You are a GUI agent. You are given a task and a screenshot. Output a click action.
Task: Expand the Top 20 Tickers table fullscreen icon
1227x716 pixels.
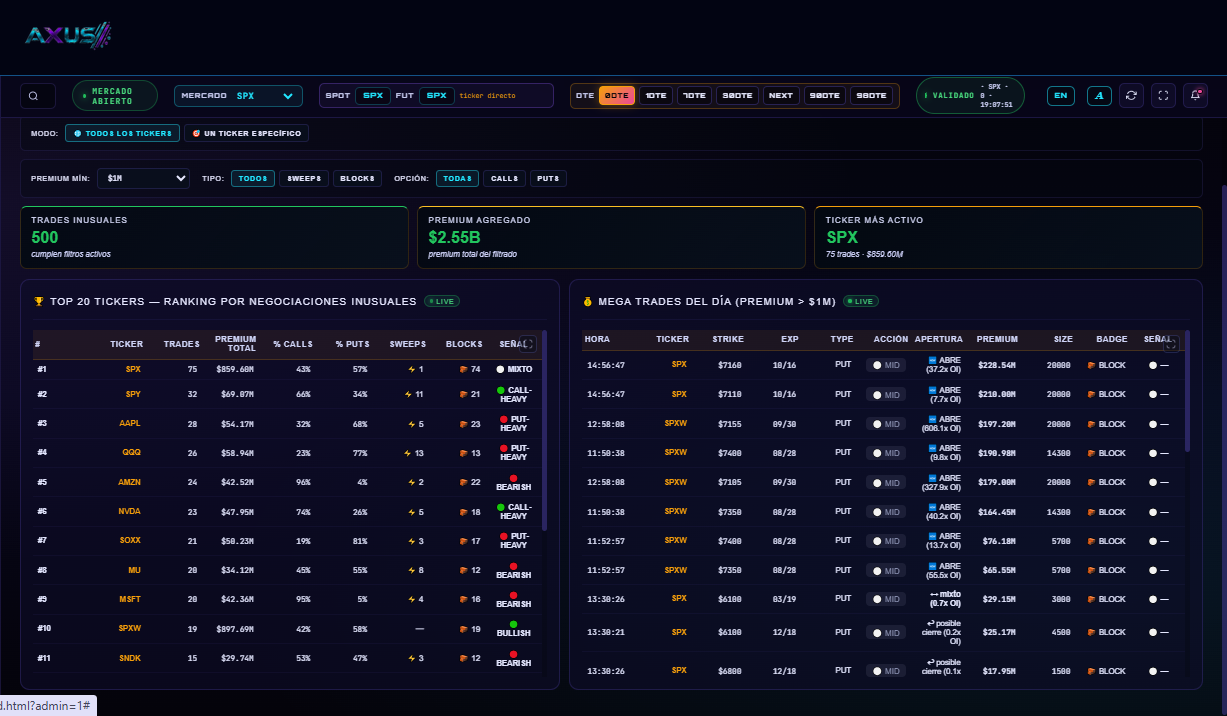[528, 344]
